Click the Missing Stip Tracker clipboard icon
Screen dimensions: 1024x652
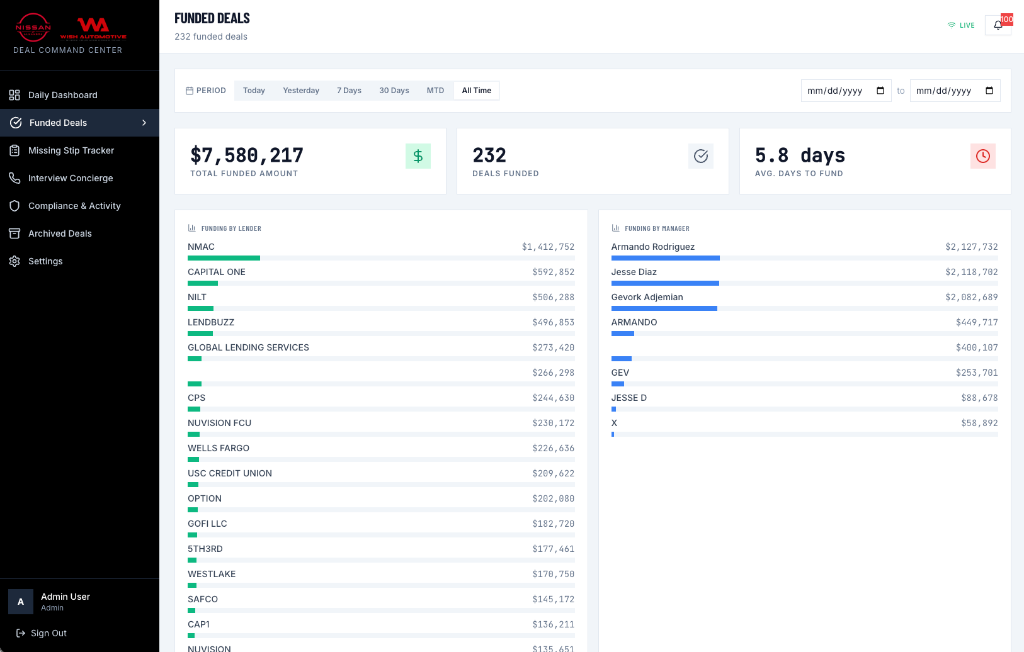[x=14, y=151]
